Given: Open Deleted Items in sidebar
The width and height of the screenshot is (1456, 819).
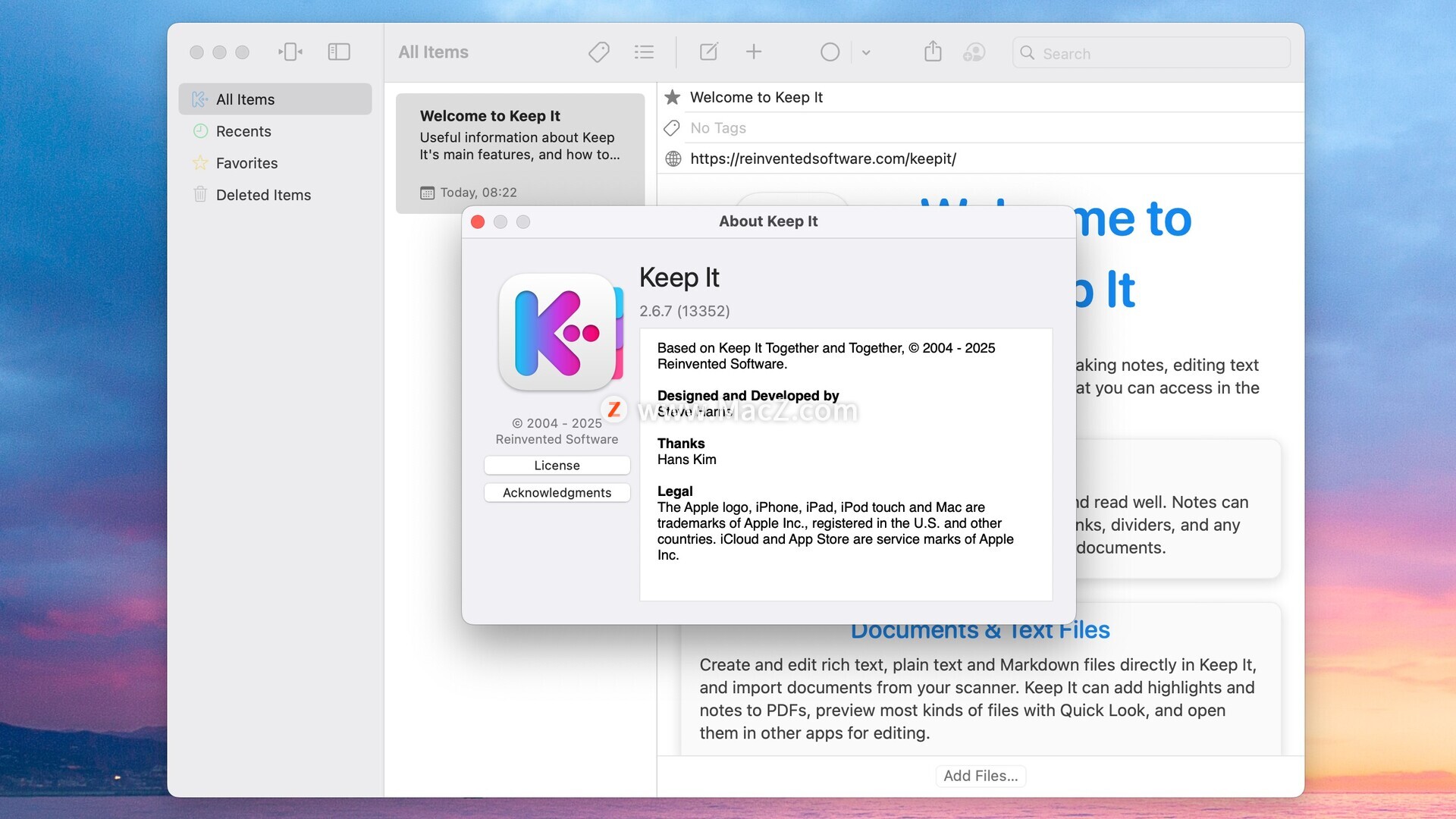Looking at the screenshot, I should [275, 195].
